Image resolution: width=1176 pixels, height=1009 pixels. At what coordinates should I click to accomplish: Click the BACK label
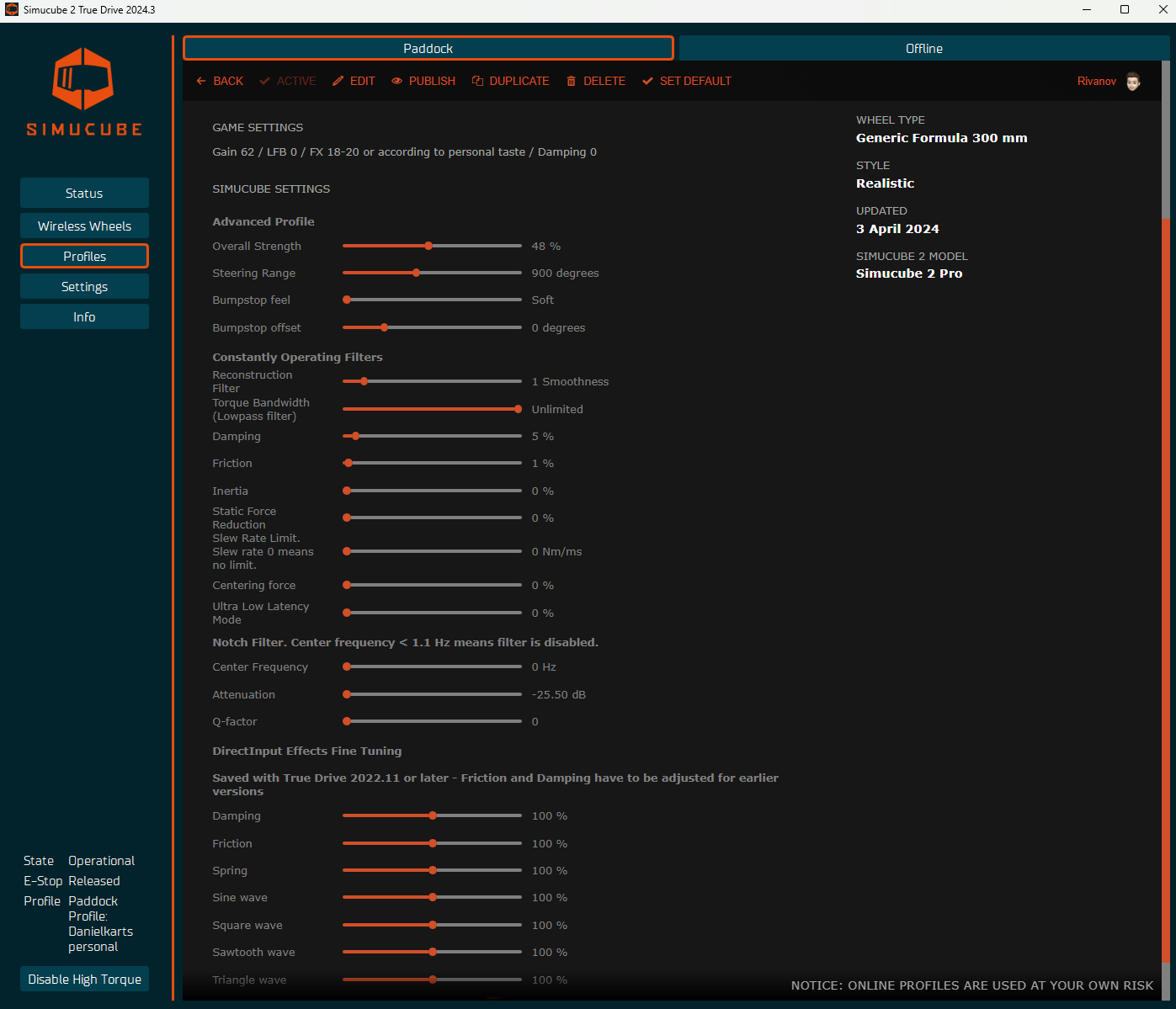coord(228,81)
